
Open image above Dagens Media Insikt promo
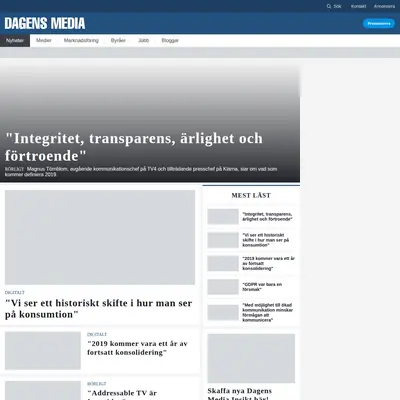click(251, 358)
